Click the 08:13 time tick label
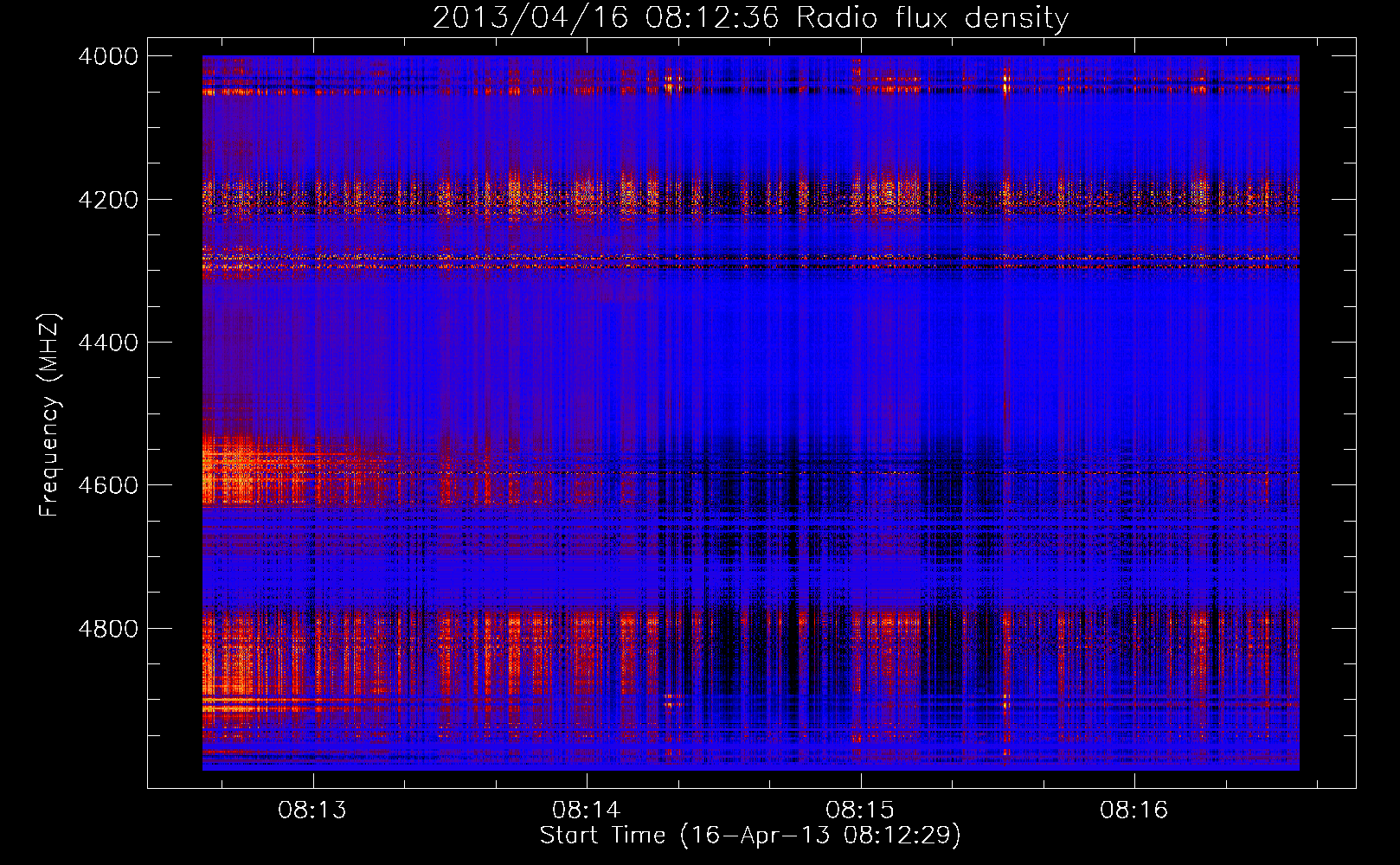1400x865 pixels. coord(312,811)
